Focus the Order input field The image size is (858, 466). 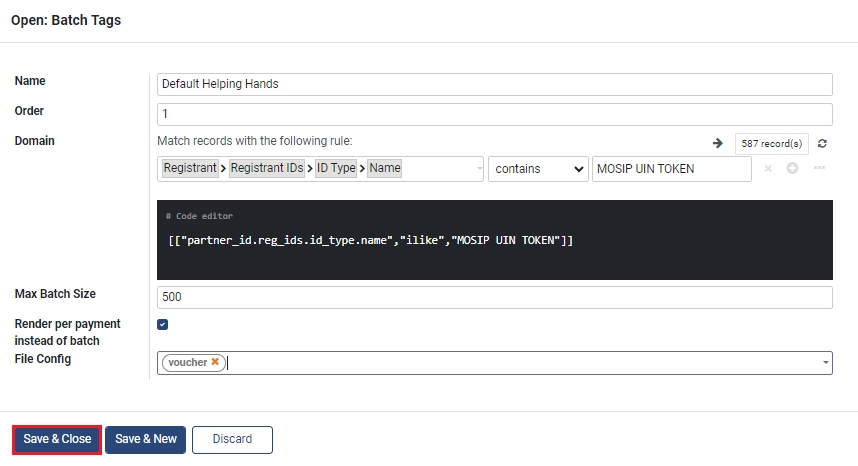495,115
